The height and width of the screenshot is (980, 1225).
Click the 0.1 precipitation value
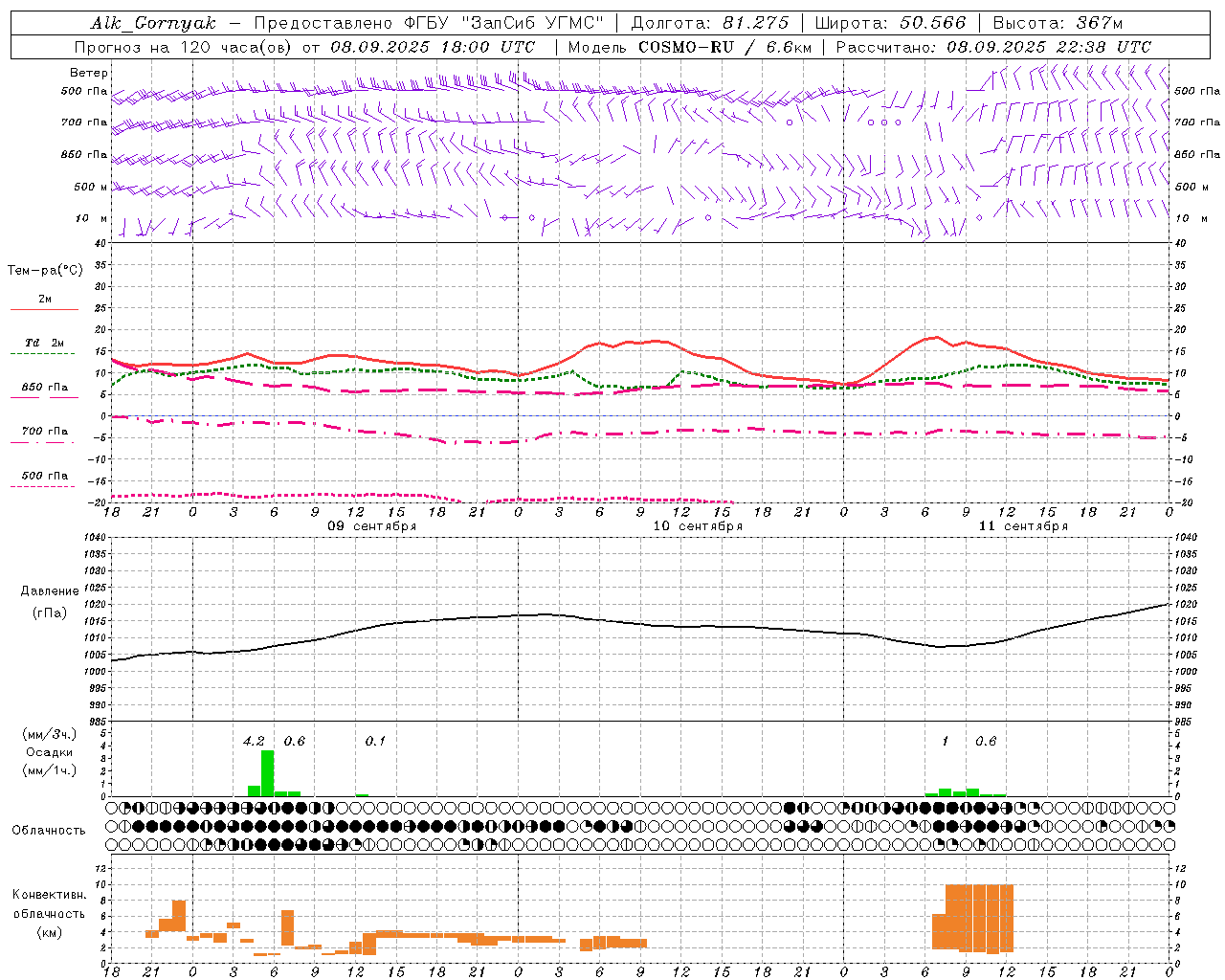pos(375,742)
